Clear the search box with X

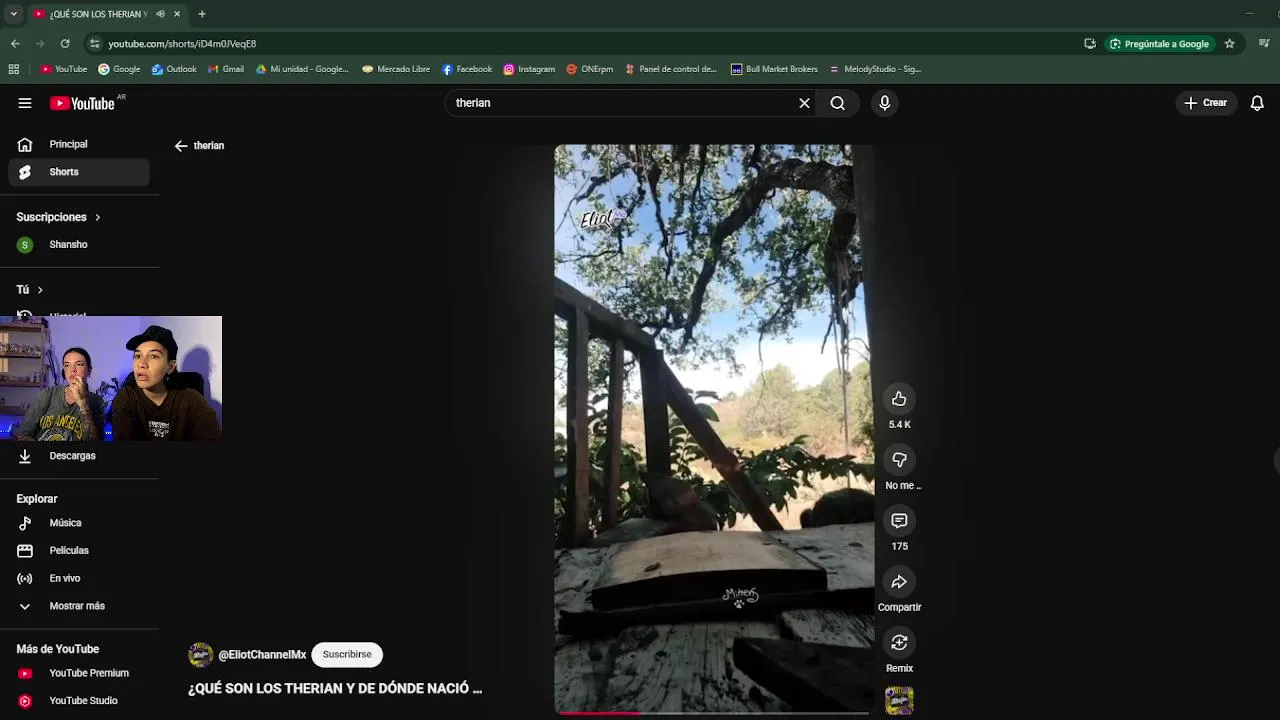[804, 103]
